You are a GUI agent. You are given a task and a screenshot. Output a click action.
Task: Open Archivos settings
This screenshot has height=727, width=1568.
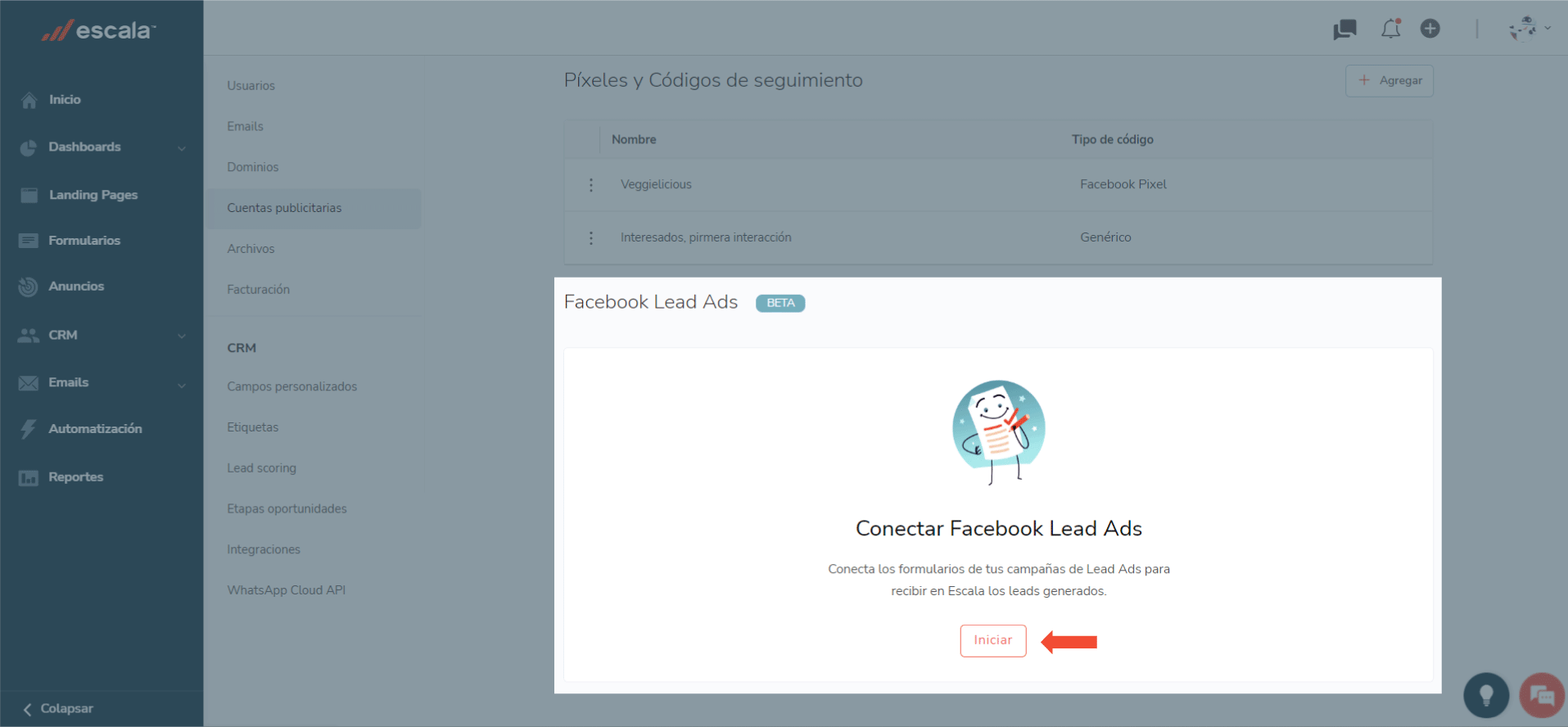251,249
